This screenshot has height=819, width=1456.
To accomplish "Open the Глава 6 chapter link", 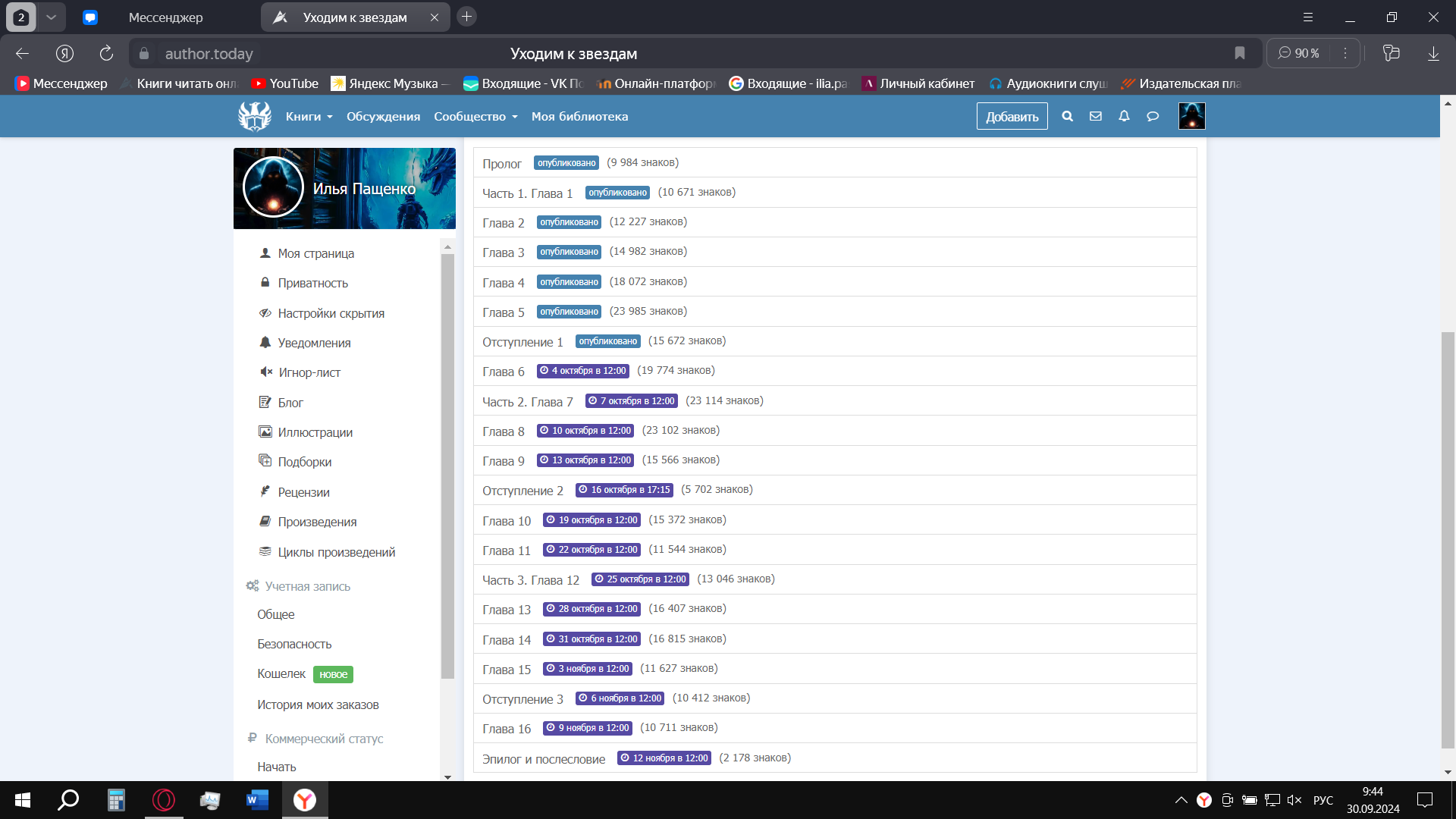I will pos(504,372).
